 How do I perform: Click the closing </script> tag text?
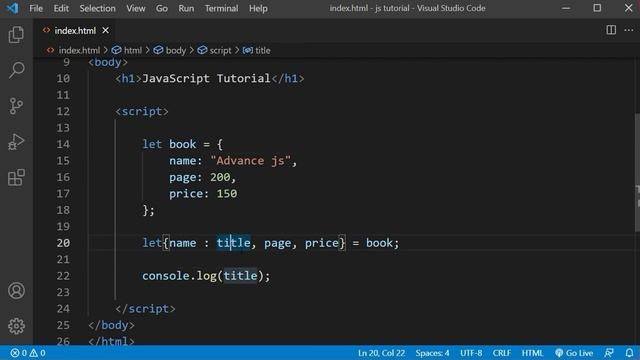(145, 309)
